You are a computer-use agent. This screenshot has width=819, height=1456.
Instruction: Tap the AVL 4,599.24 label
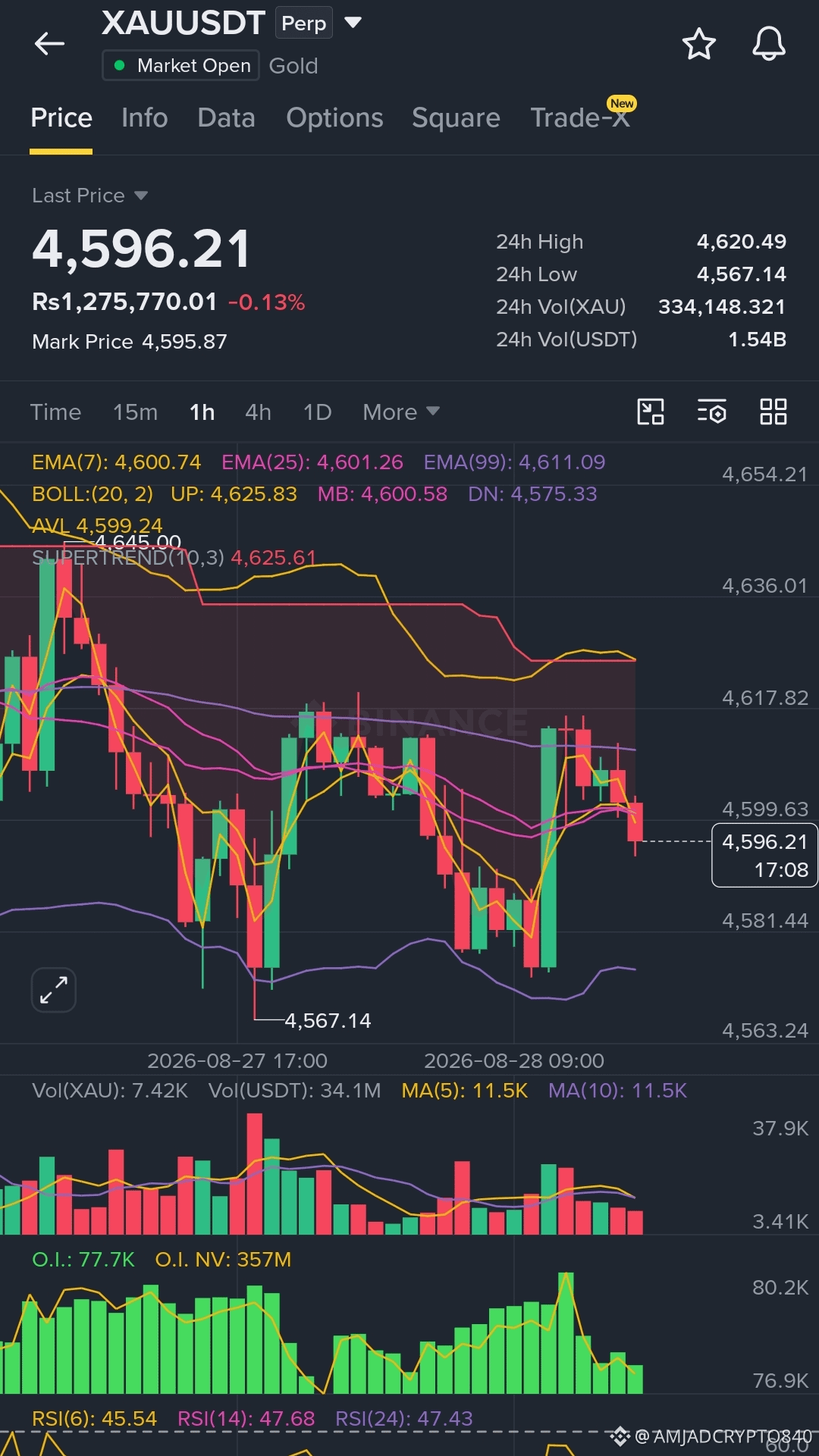coord(97,525)
